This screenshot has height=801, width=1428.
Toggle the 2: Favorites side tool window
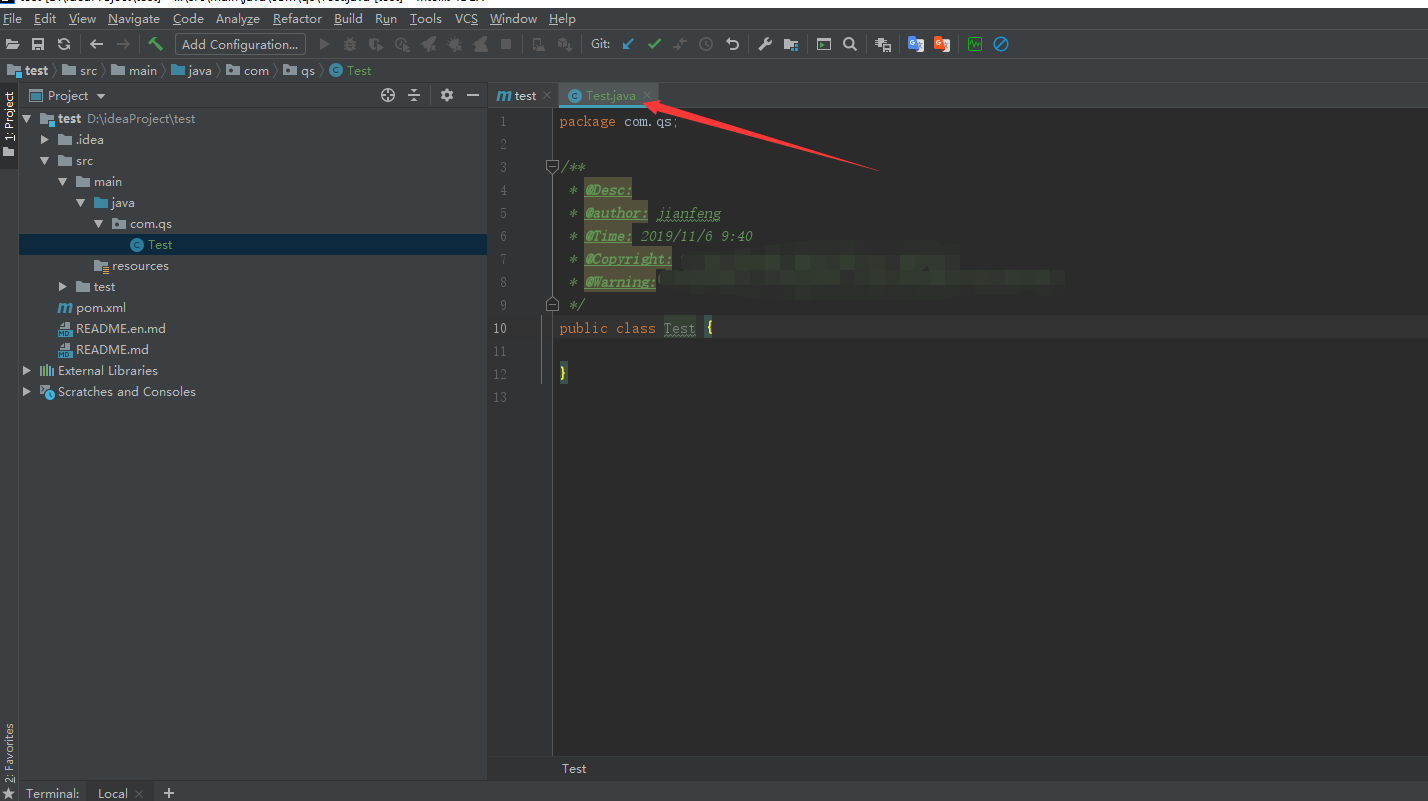click(9, 755)
